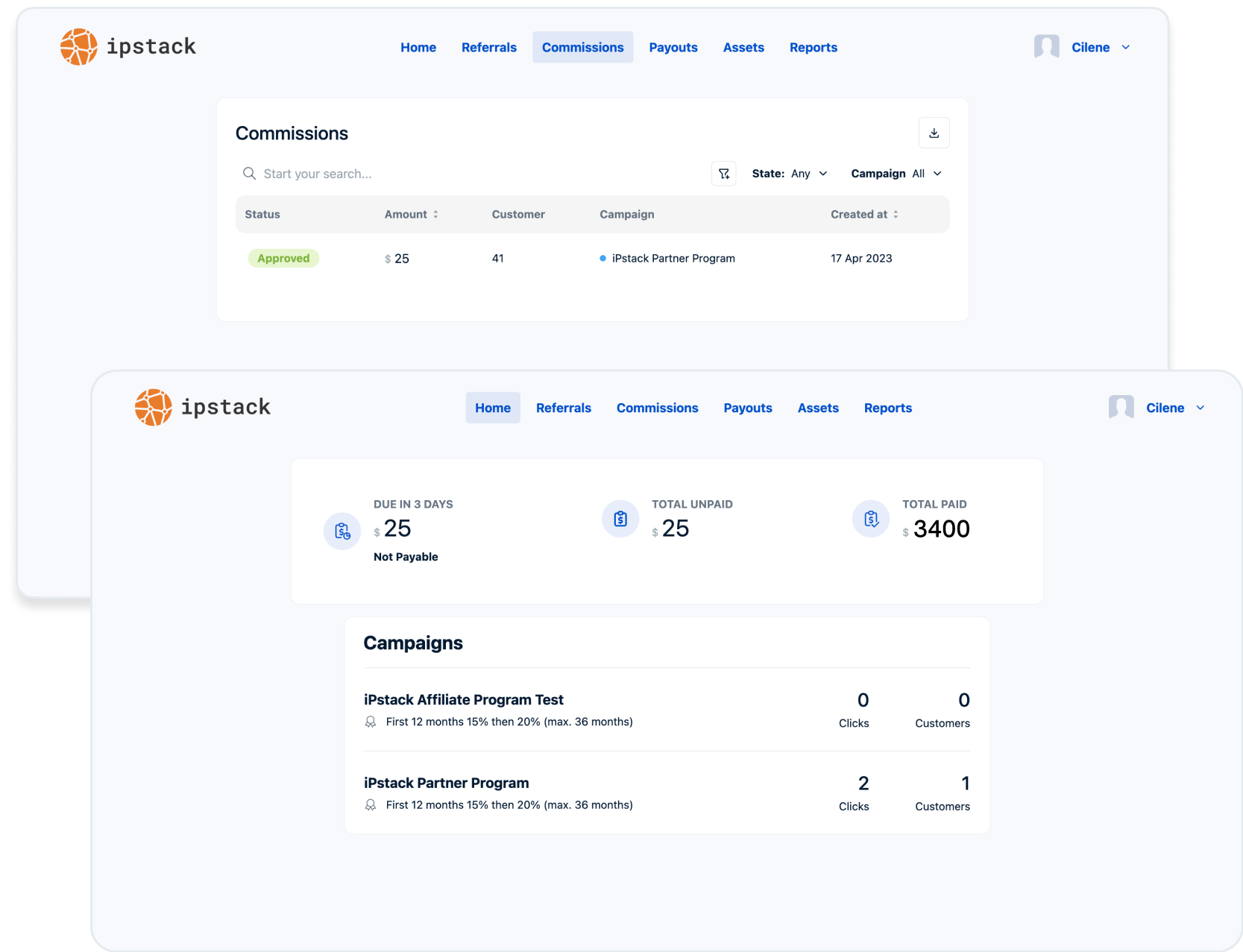The image size is (1243, 952).
Task: Click Cilene avatar in the Home window
Action: [1121, 408]
